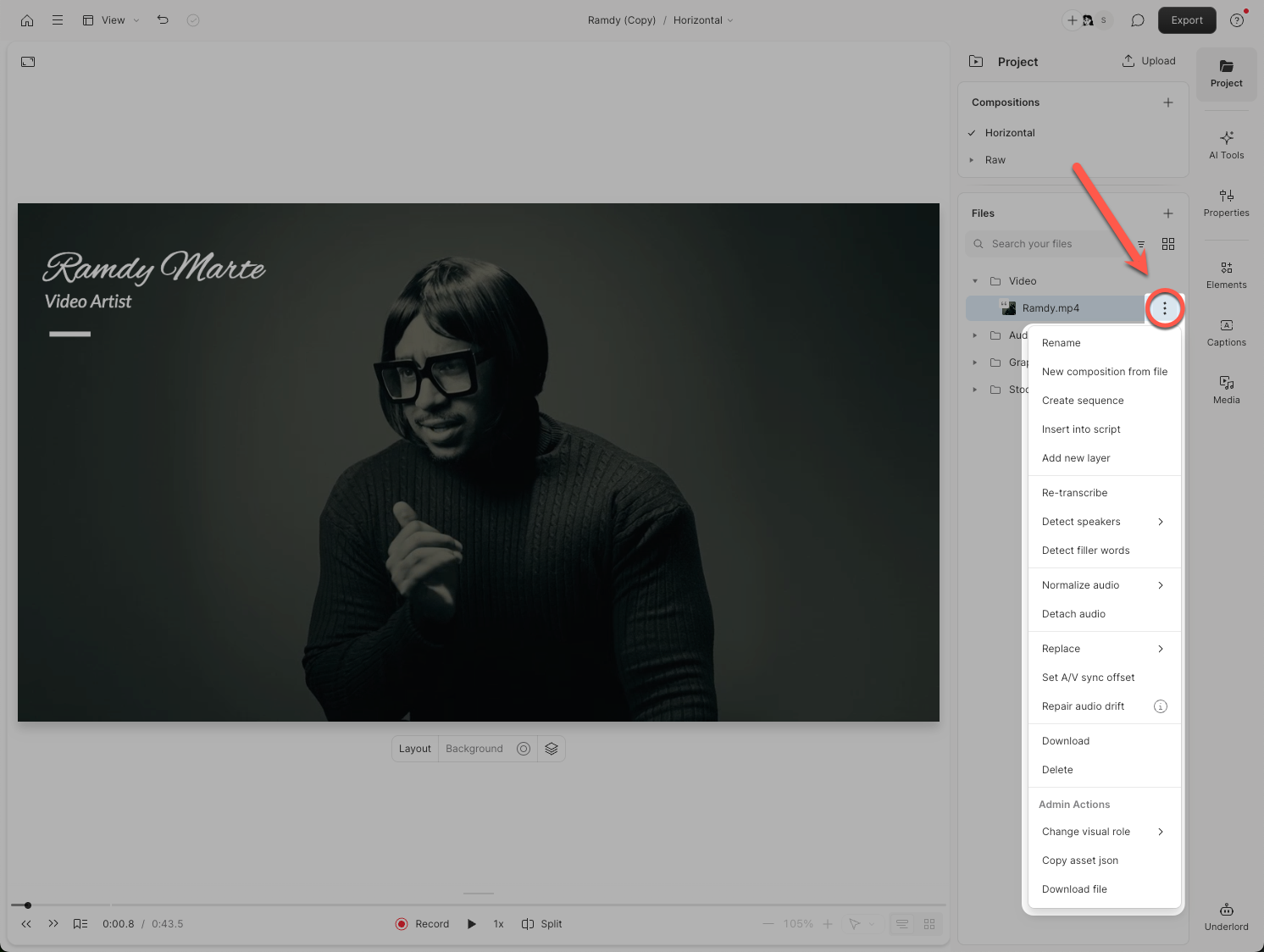Expand the Raw composition
1264x952 pixels.
(x=973, y=160)
